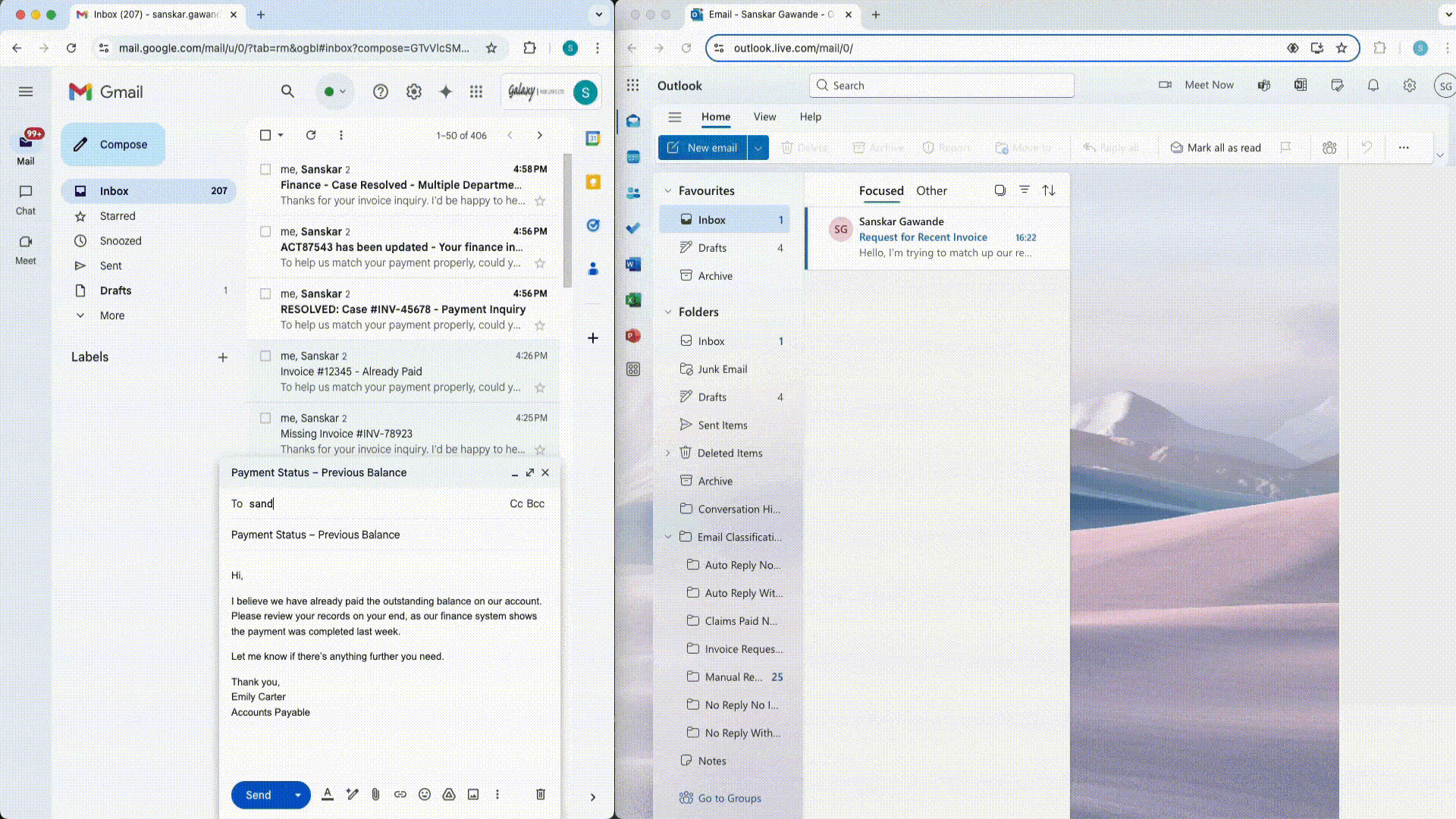Viewport: 1456px width, 819px height.
Task: Click Outlook filter messages icon
Action: (x=1024, y=190)
